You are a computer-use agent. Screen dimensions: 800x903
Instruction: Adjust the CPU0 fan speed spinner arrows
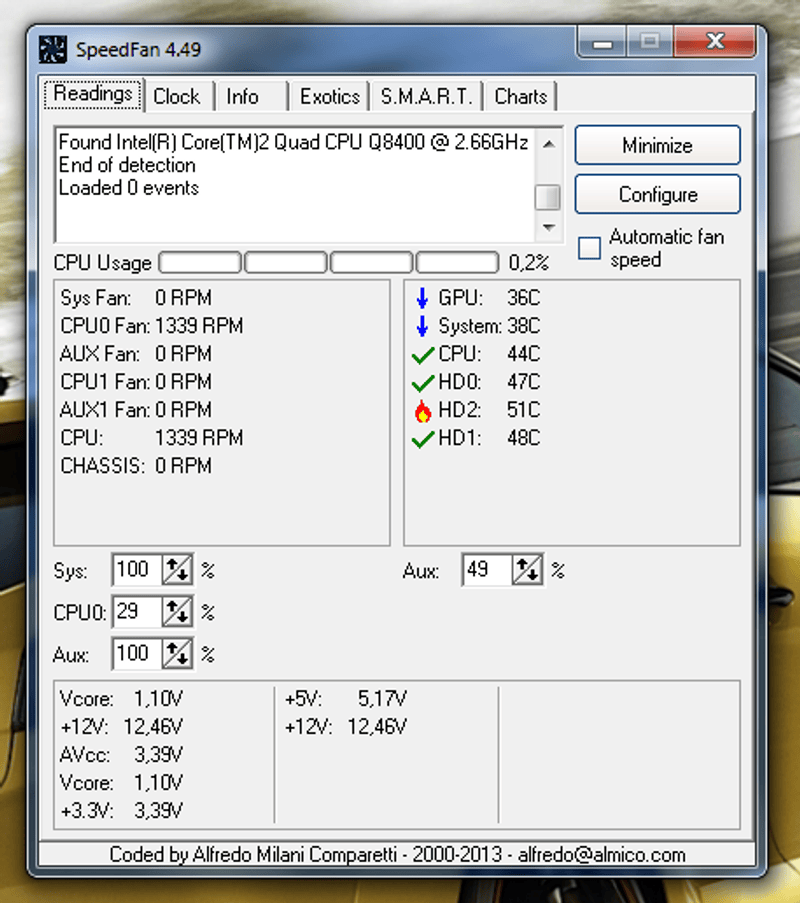tap(177, 612)
